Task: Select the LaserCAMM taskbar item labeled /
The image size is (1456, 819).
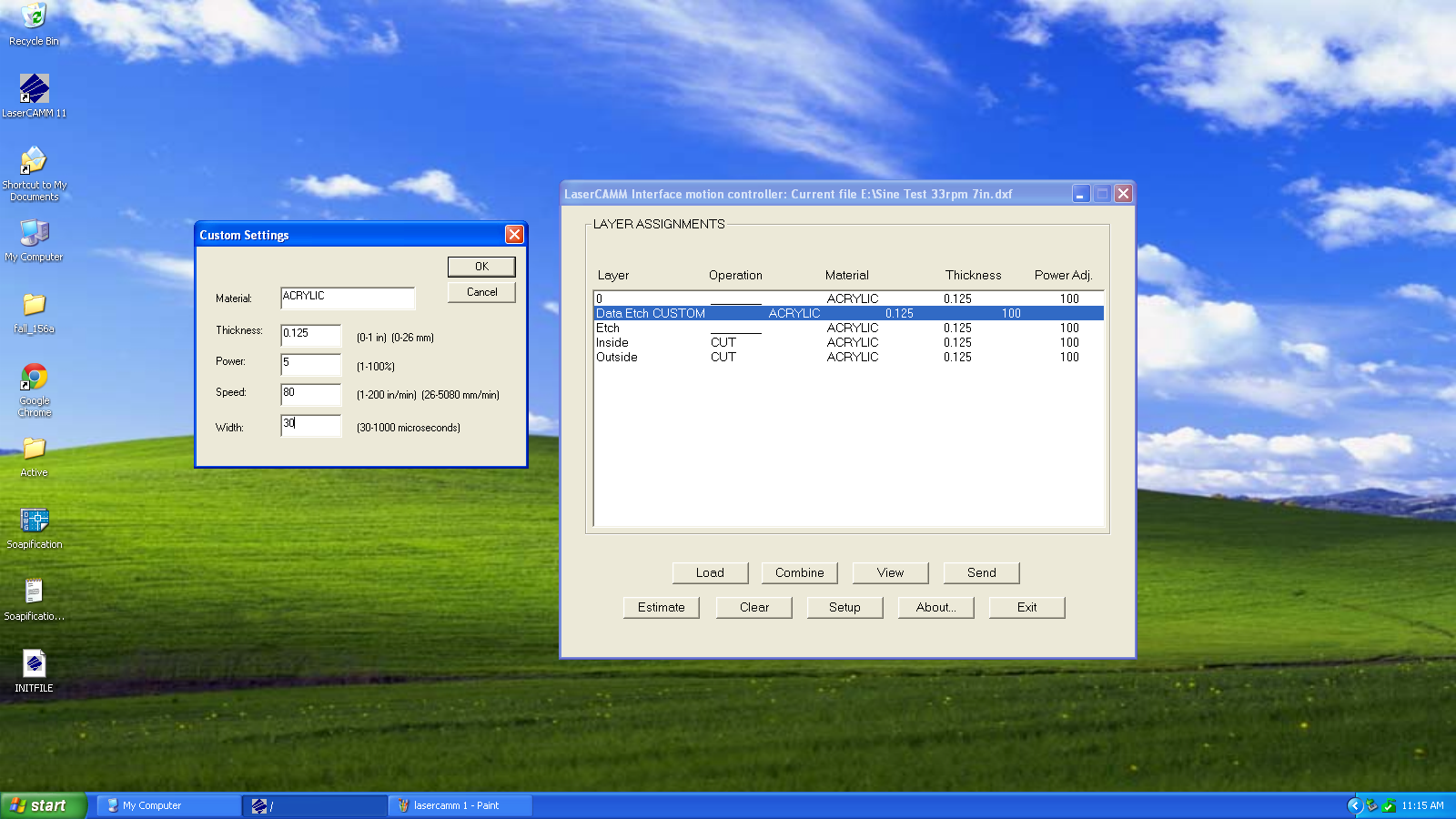Action: click(315, 805)
